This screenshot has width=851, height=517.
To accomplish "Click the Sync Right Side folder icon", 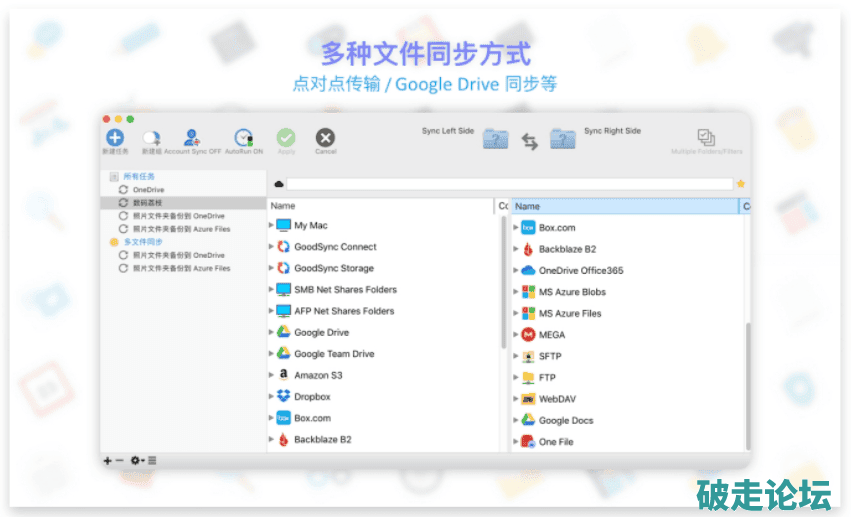I will point(563,140).
